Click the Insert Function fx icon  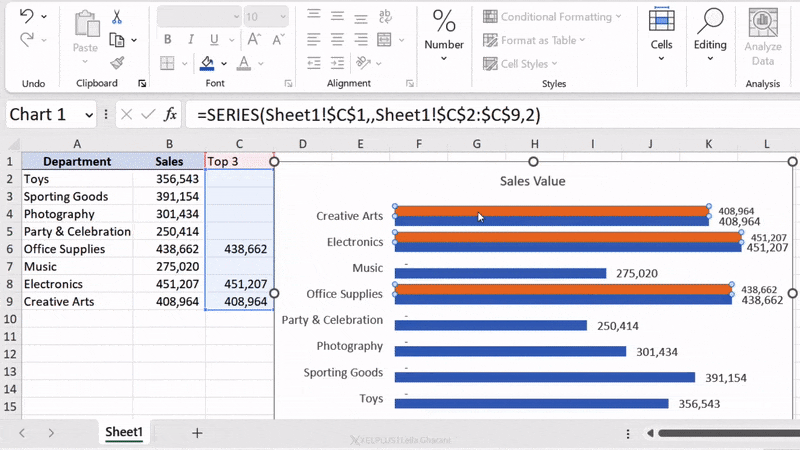pyautogui.click(x=170, y=114)
